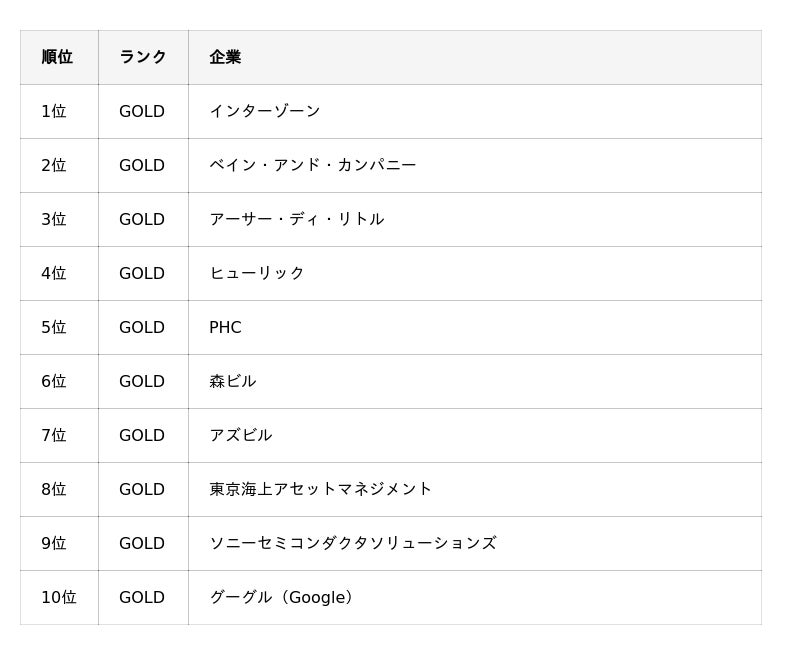Image resolution: width=800 pixels, height=655 pixels.
Task: Click the 順位 column header
Action: tap(57, 57)
